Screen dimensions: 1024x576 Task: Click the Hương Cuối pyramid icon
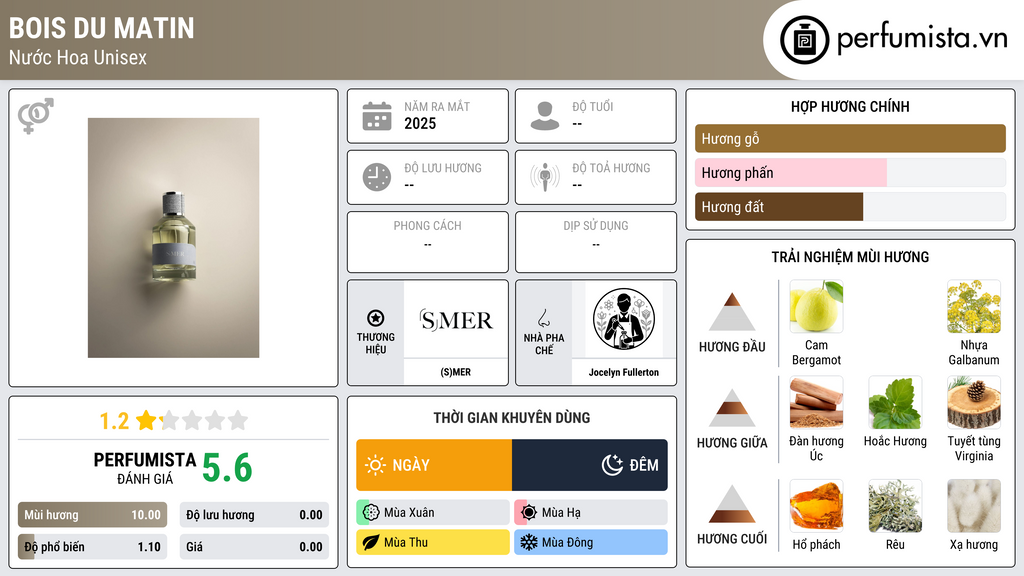pyautogui.click(x=732, y=504)
